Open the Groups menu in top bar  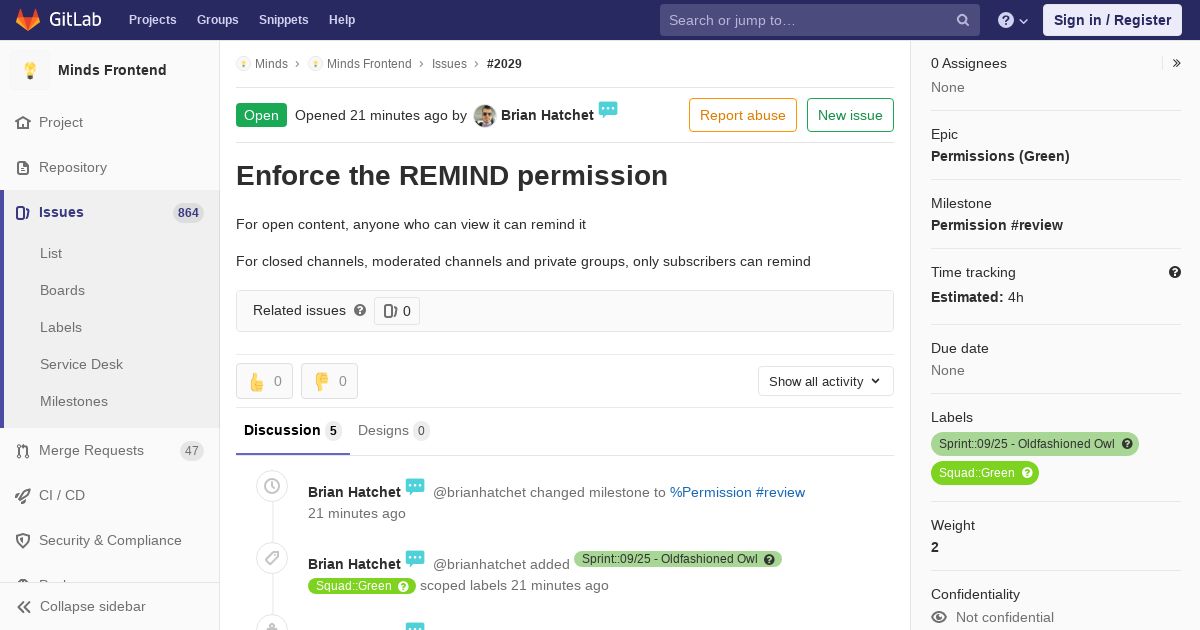[218, 20]
